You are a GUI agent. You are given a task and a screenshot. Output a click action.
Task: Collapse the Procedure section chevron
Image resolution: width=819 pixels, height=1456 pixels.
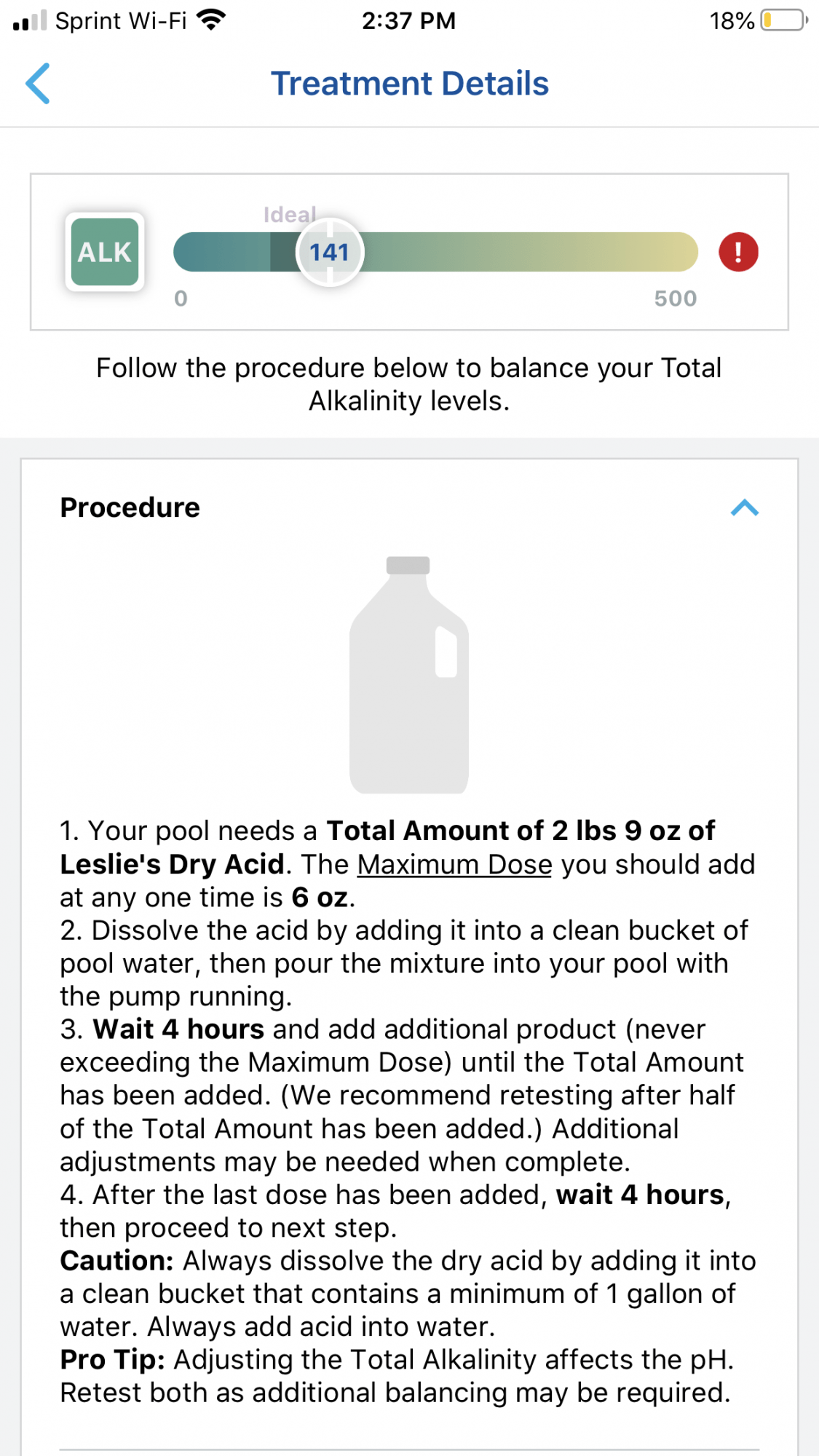point(744,507)
